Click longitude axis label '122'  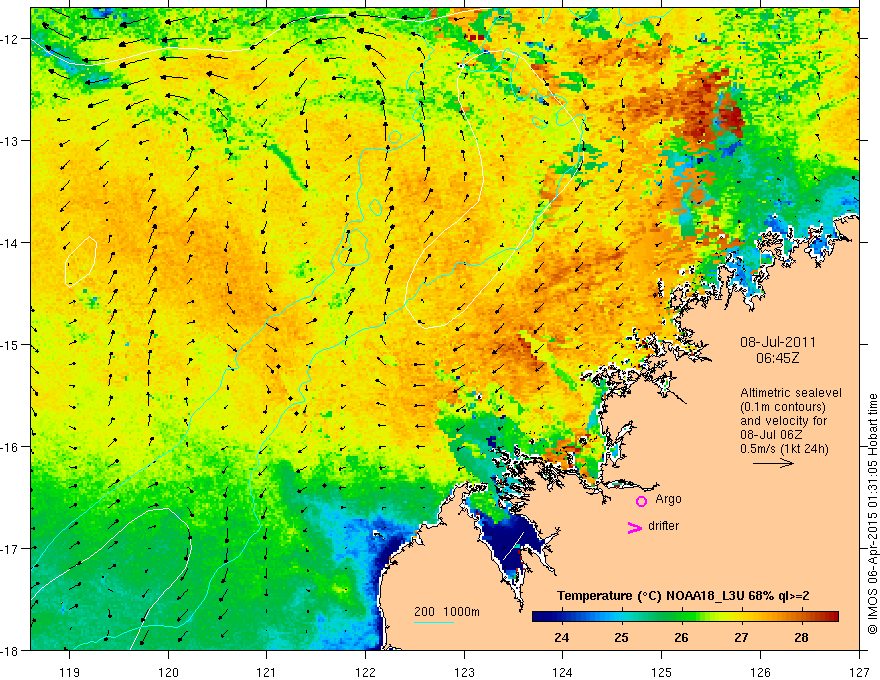[365, 672]
